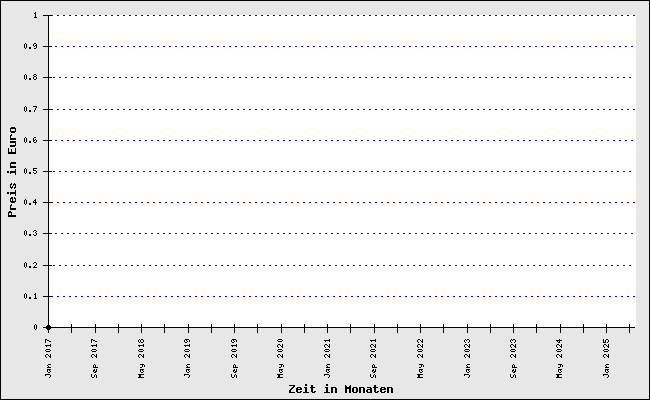Click the 'May 2022' x-axis label
Image resolution: width=650 pixels, height=400 pixels.
pos(420,359)
